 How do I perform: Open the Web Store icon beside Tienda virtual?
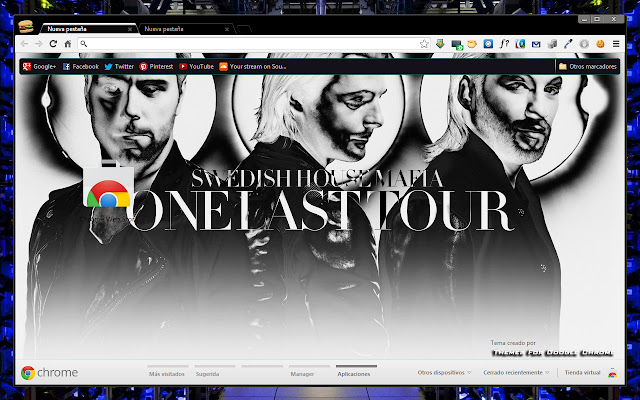[x=612, y=372]
